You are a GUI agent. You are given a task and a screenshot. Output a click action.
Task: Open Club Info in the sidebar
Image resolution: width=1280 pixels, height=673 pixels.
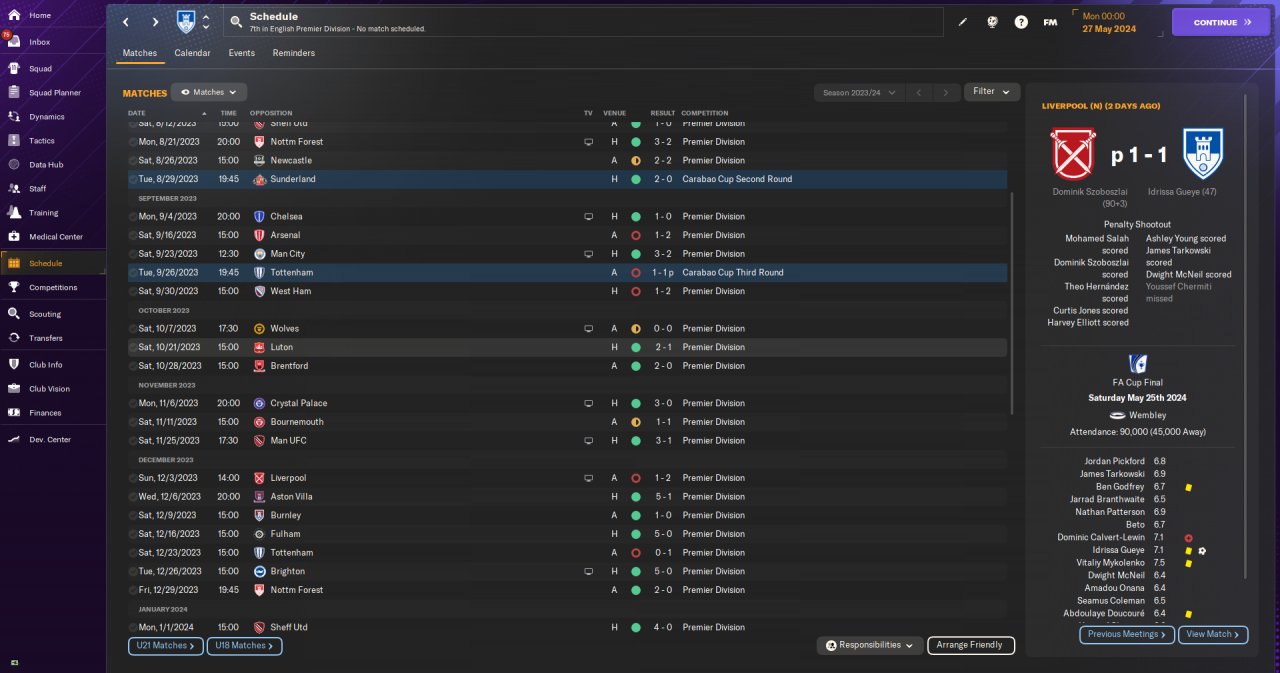tap(46, 365)
